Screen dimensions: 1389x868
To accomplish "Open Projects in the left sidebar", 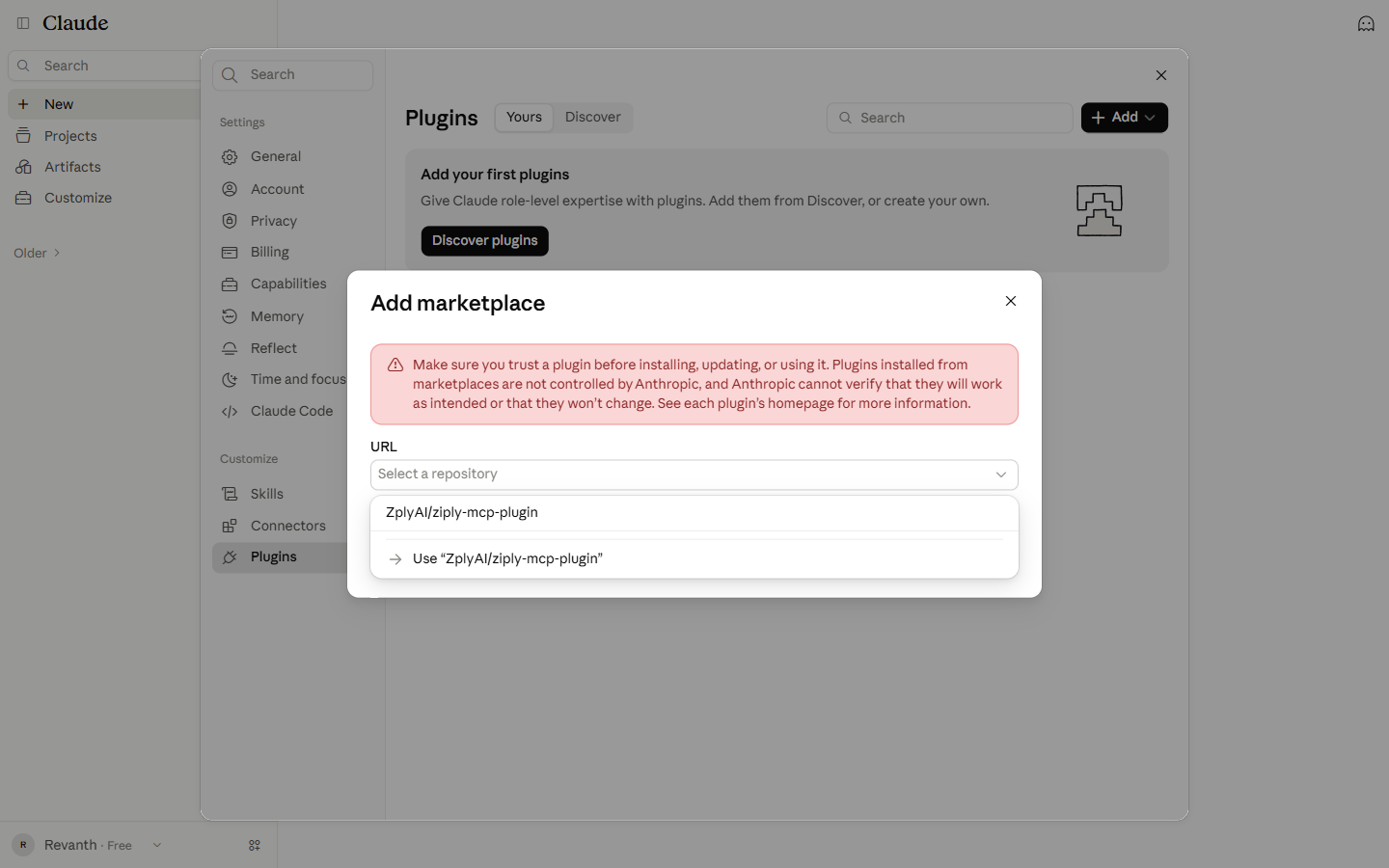I will point(70,136).
